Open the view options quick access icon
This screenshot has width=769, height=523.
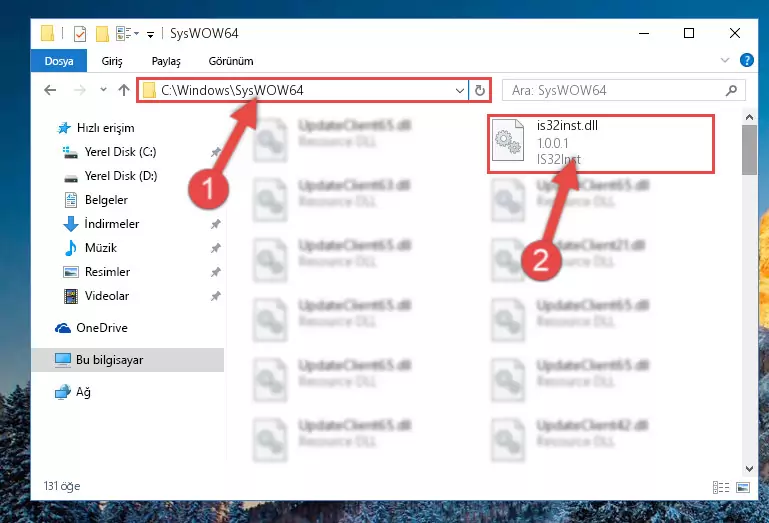pyautogui.click(x=127, y=33)
